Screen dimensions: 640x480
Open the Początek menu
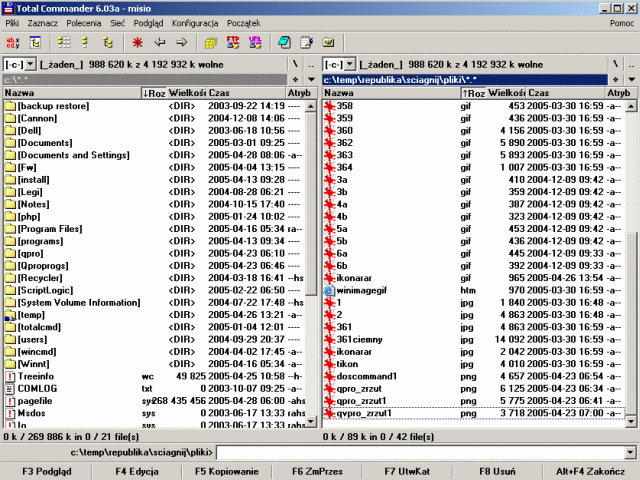pos(244,23)
